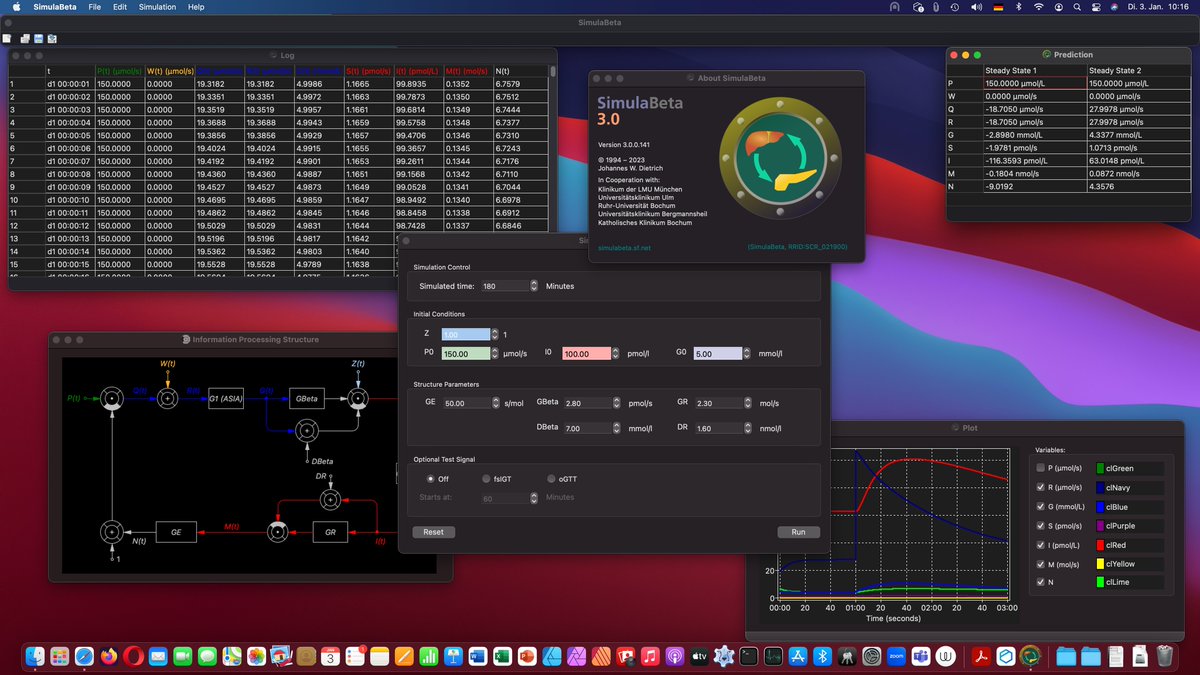The height and width of the screenshot is (675, 1200).
Task: Open Podcasts from the Dock
Action: point(674,656)
